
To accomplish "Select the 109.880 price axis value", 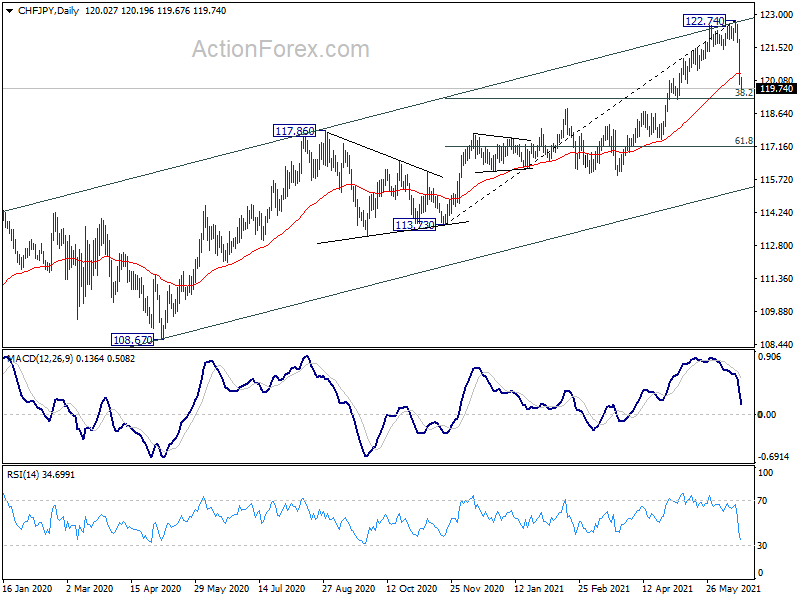I will [777, 312].
